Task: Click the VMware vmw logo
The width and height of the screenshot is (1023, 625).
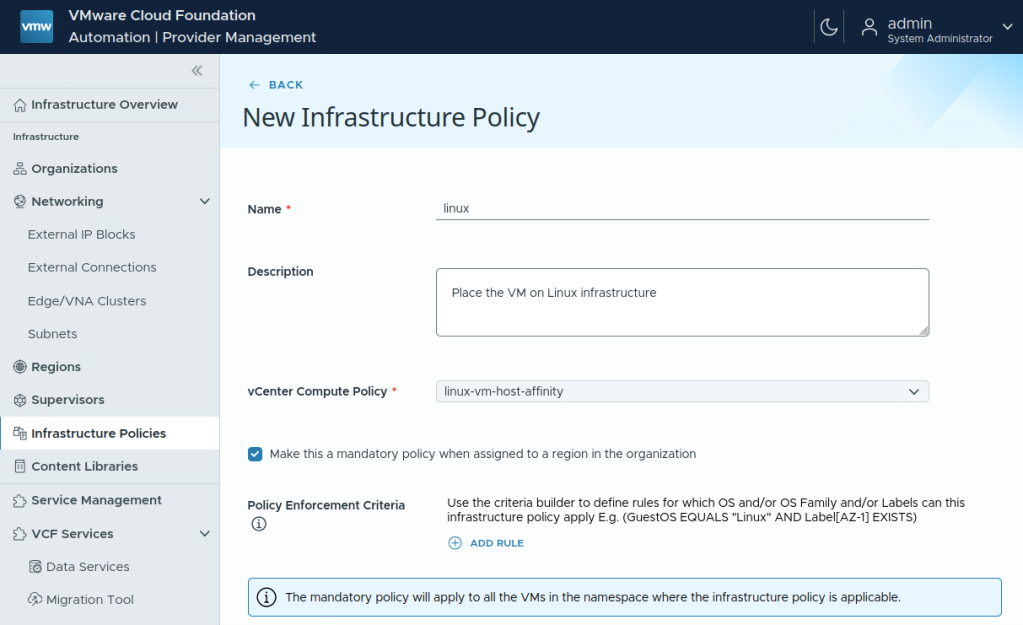Action: point(37,27)
